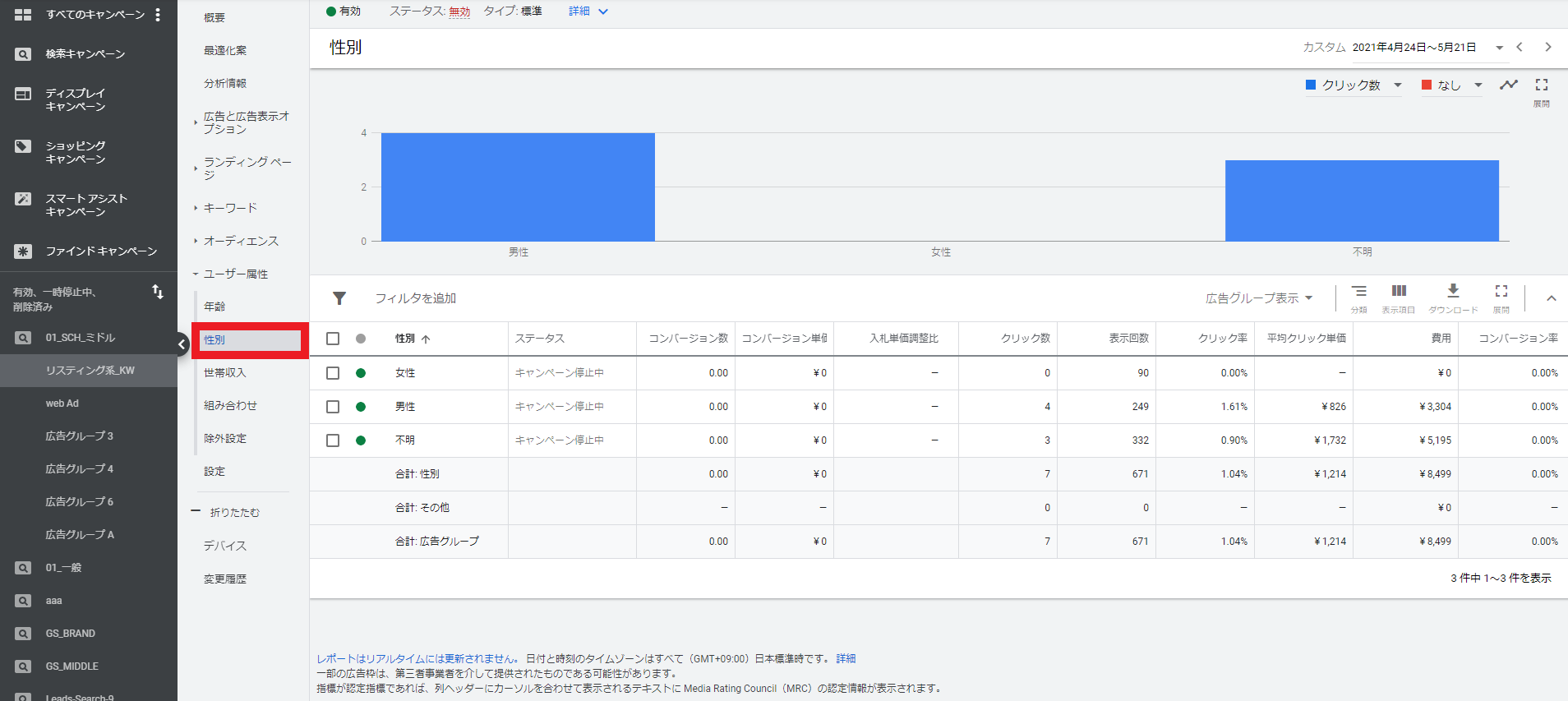
Task: Open the 最適化案 page
Action: click(225, 50)
